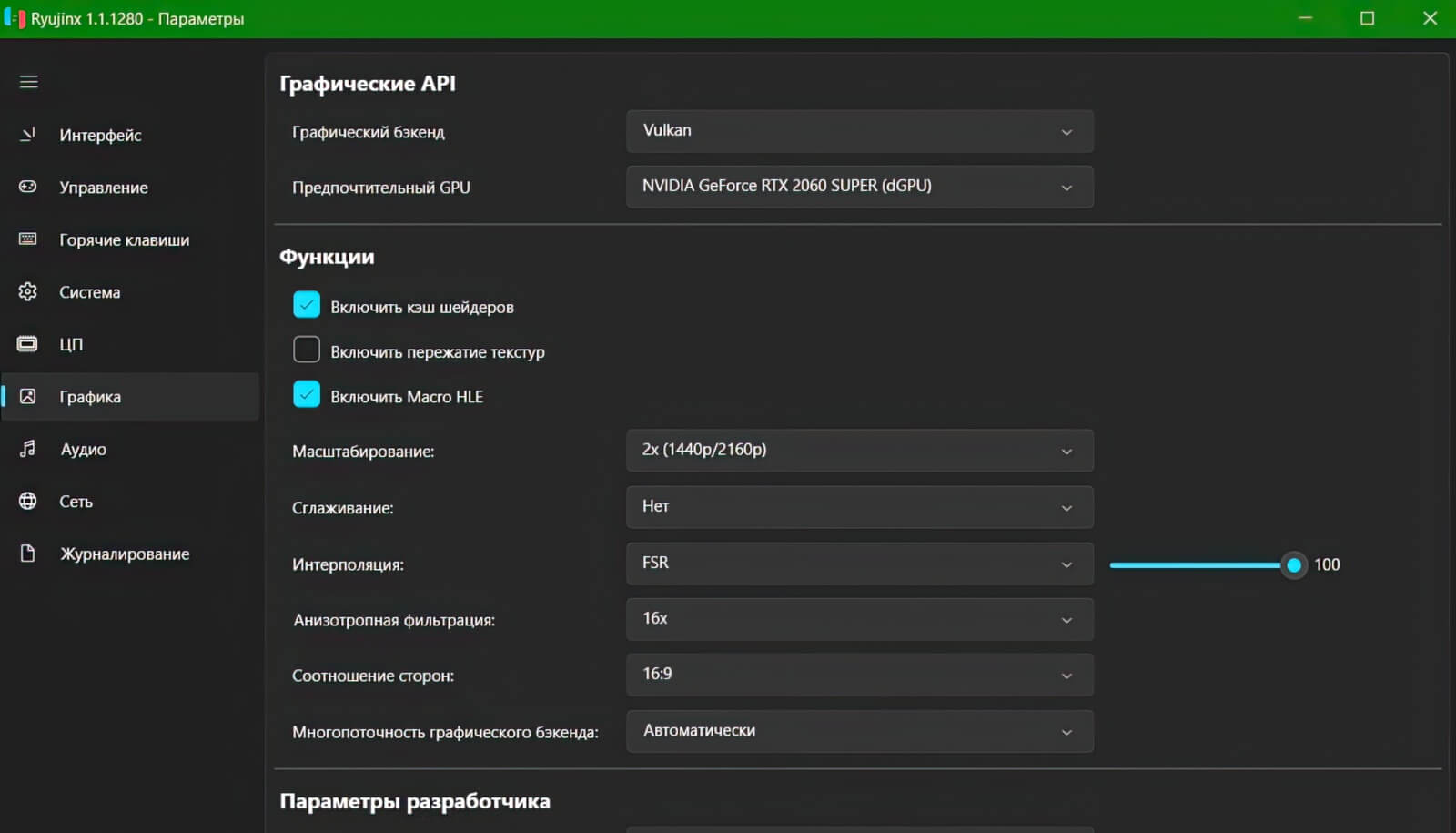
Task: Open Соотношение сторон 16:9 dropdown
Action: pos(860,676)
